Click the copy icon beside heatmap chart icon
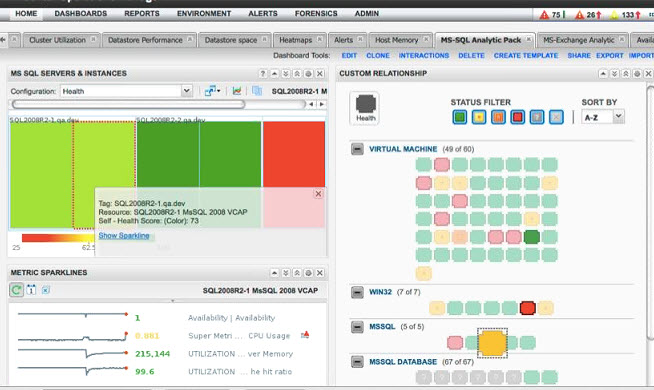This screenshot has height=390, width=654. click(257, 91)
